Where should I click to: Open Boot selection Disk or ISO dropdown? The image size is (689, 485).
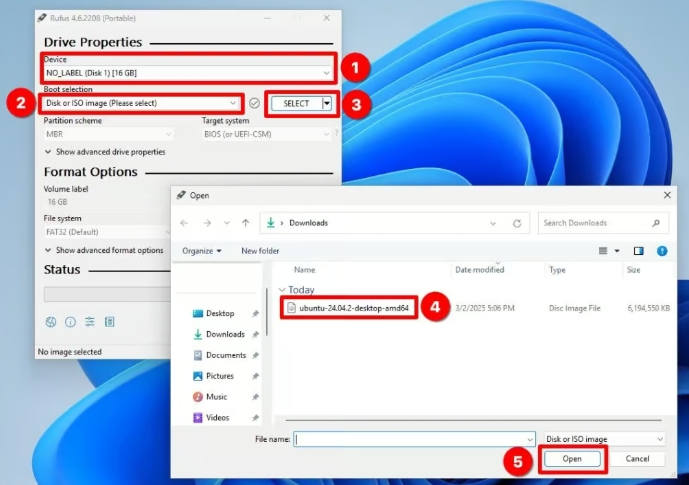pyautogui.click(x=141, y=103)
